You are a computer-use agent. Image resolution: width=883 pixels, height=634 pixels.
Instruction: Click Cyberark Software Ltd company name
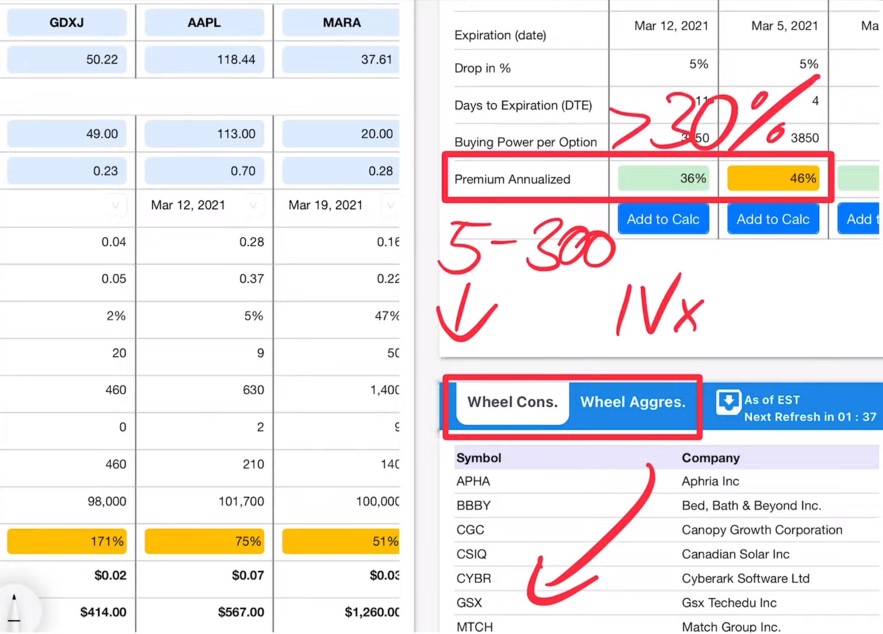pos(746,578)
